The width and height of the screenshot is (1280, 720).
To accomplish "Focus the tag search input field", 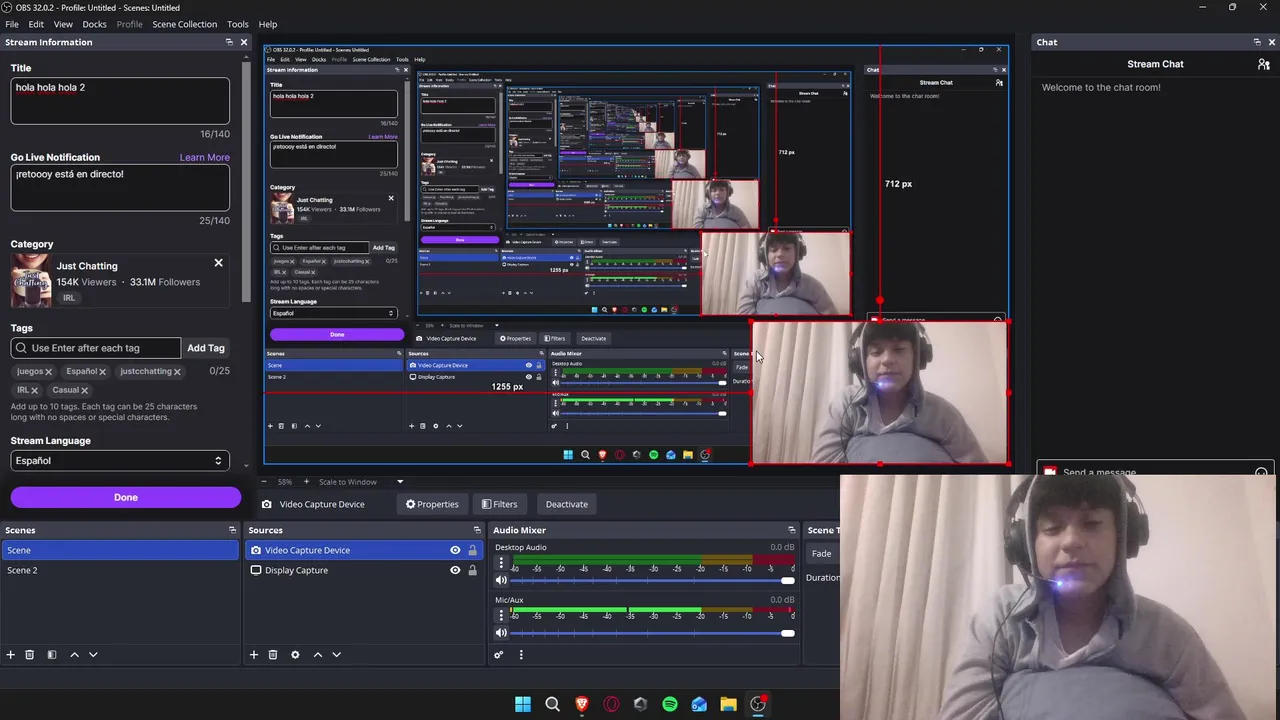I will (x=96, y=348).
